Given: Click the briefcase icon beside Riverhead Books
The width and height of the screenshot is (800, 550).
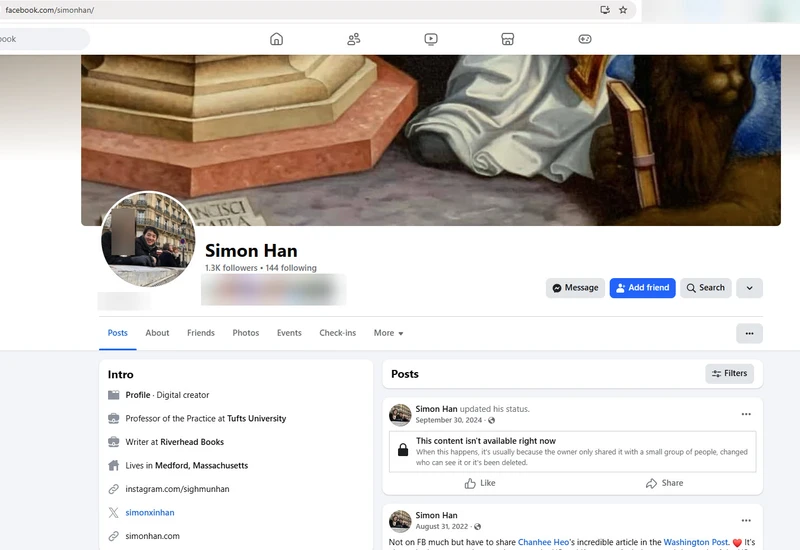Looking at the screenshot, I should pyautogui.click(x=113, y=442).
